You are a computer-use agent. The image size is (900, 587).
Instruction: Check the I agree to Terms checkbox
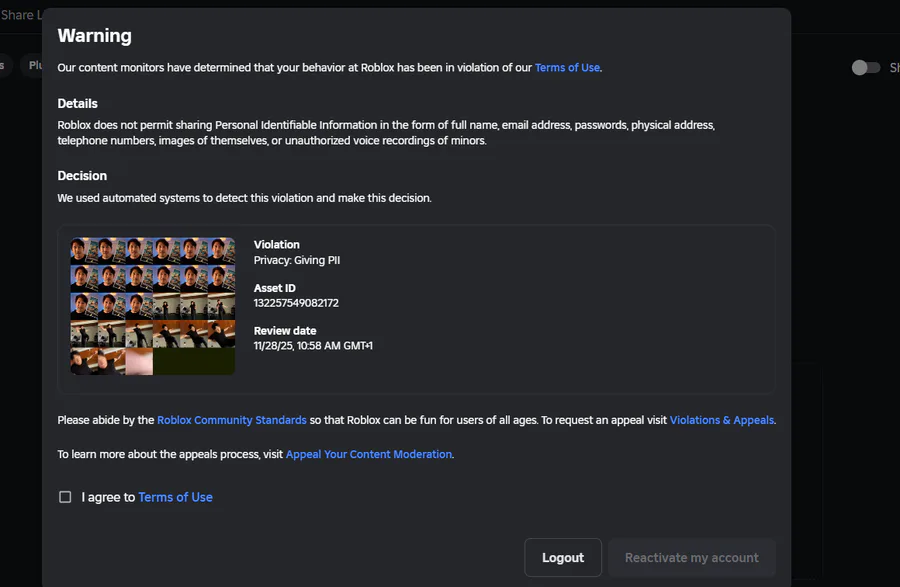click(65, 497)
